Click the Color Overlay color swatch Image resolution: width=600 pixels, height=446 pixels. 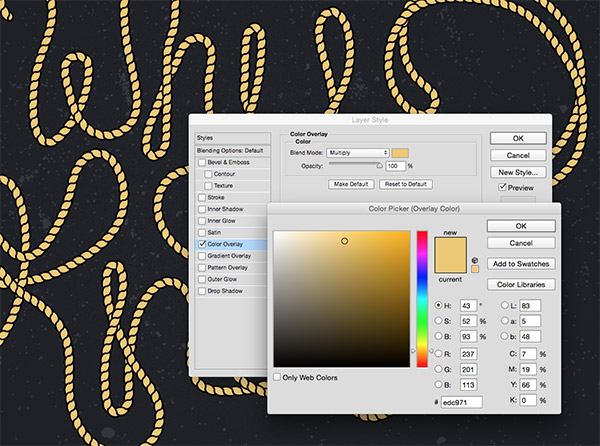pos(401,152)
